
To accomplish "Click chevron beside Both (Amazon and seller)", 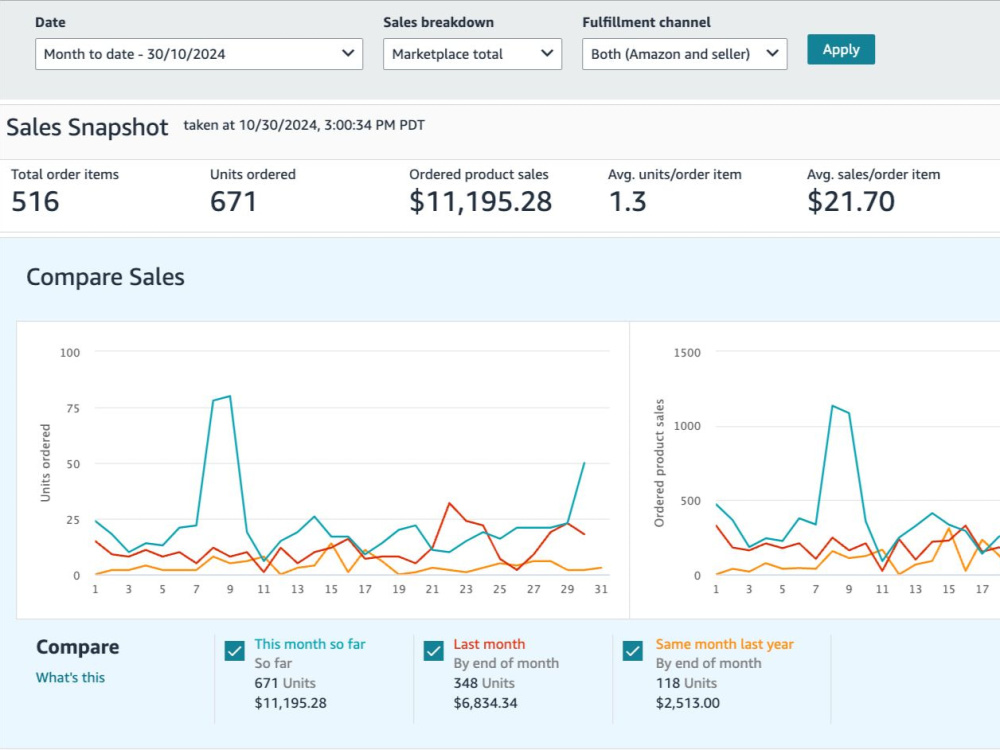I will point(772,54).
